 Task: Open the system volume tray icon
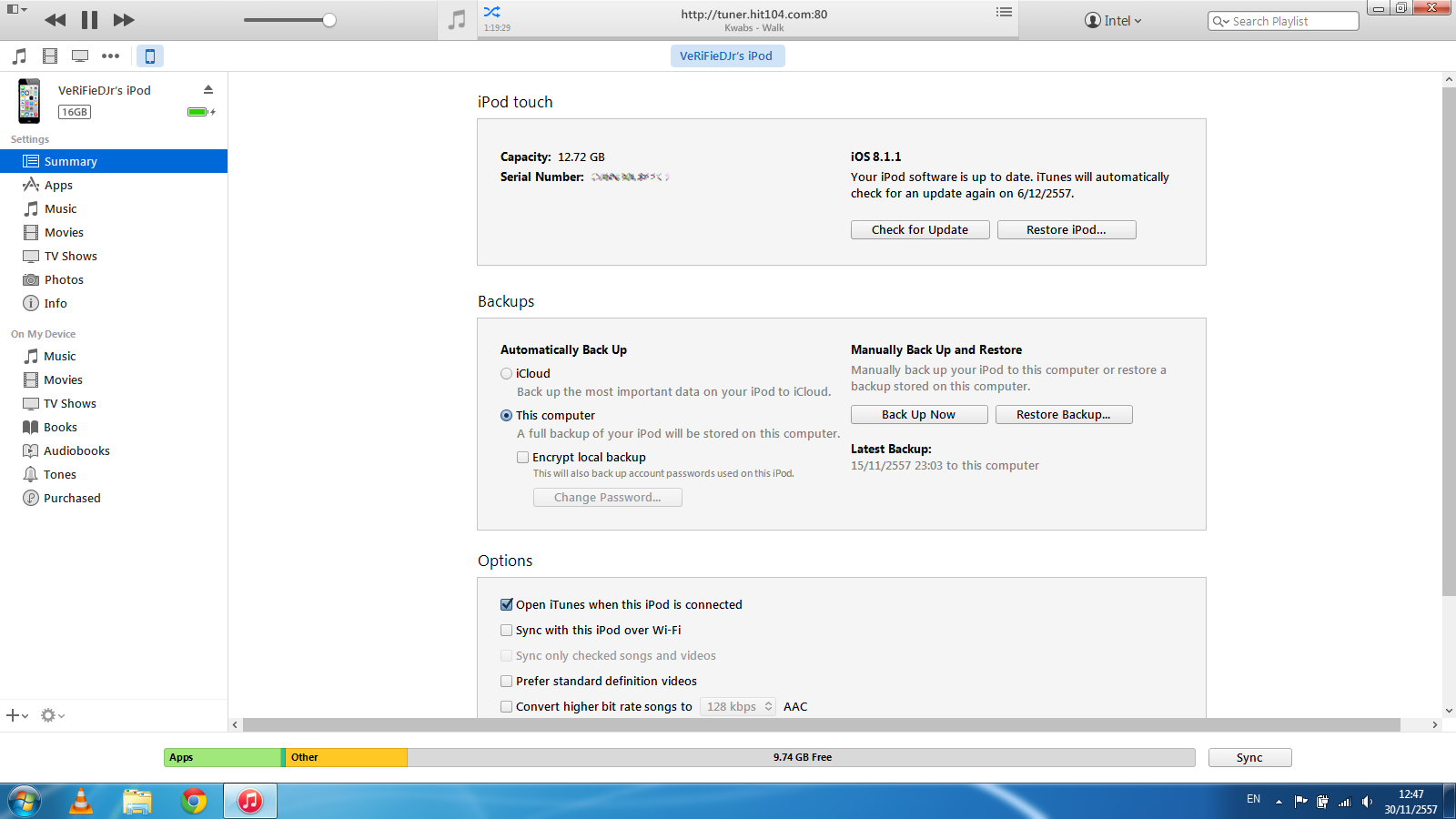tap(1367, 802)
